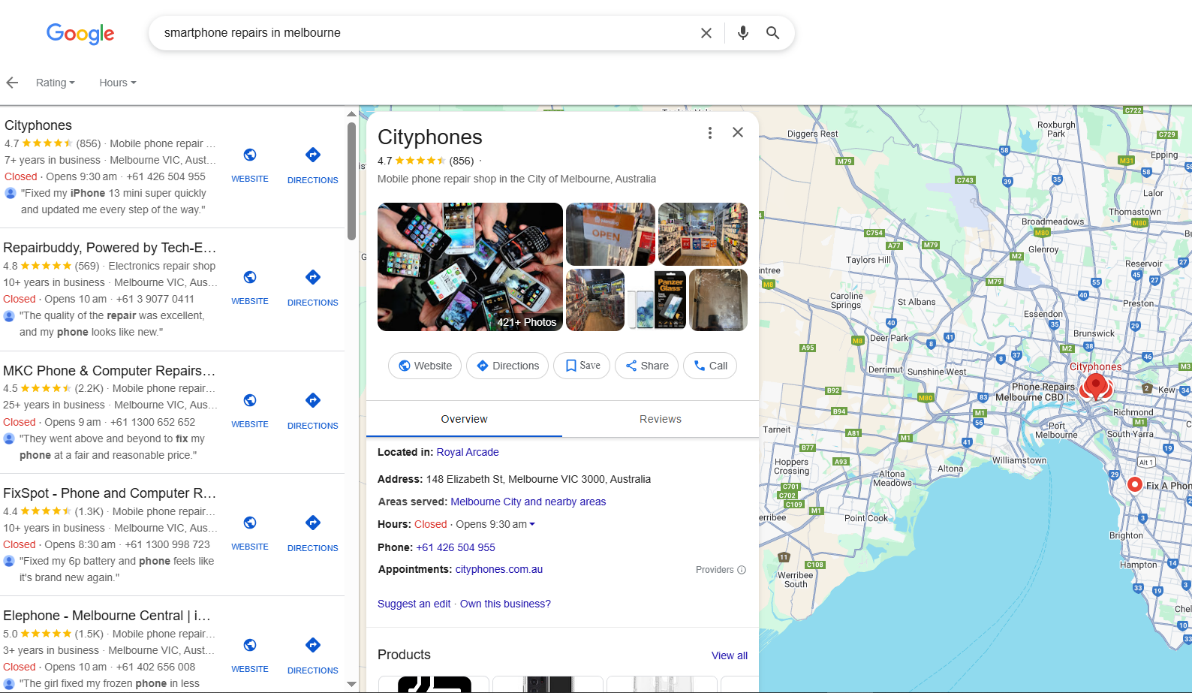Save Cityphones with the Save button

[x=582, y=365]
